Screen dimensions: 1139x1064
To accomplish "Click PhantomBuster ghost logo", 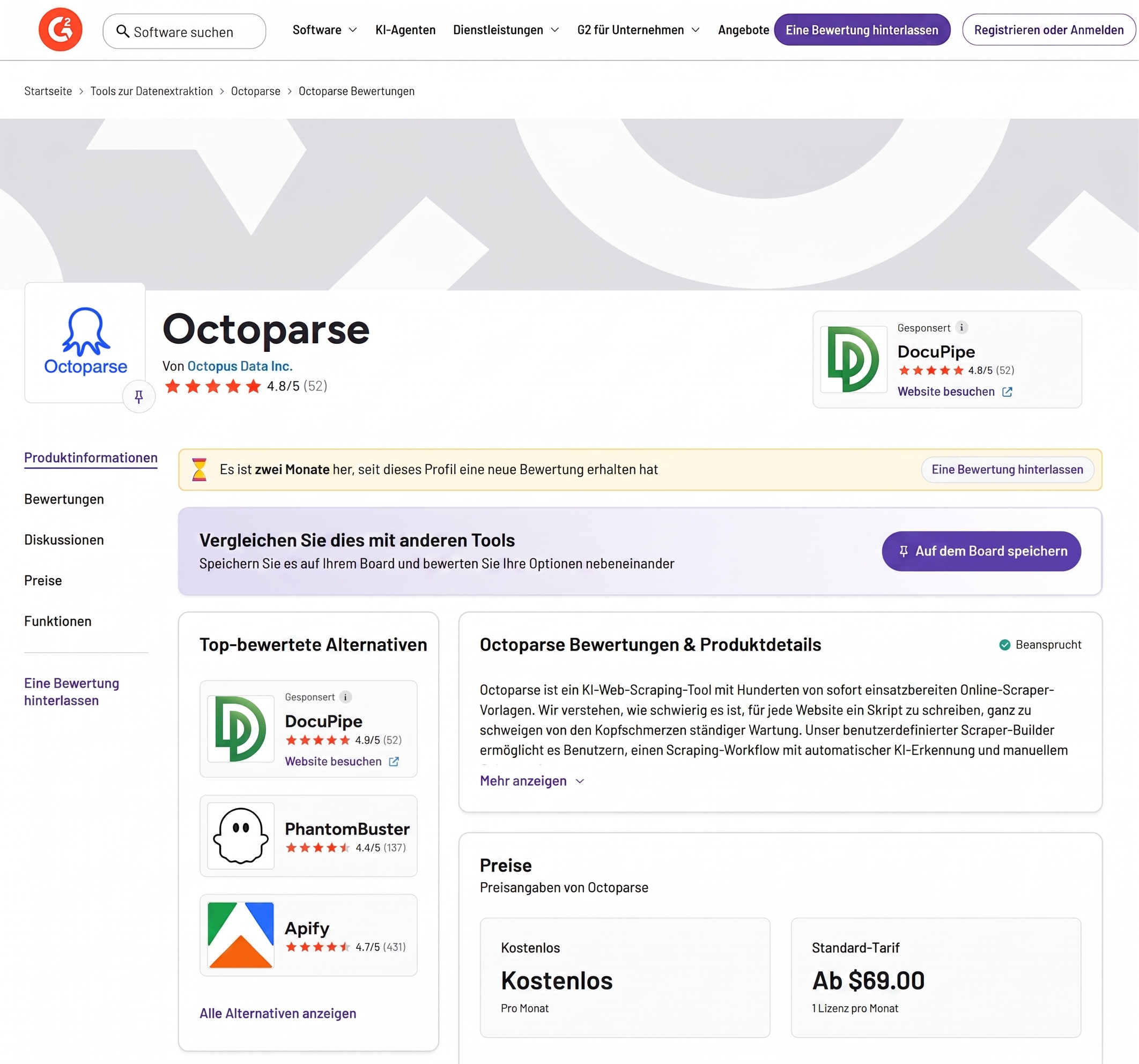I will coord(241,836).
